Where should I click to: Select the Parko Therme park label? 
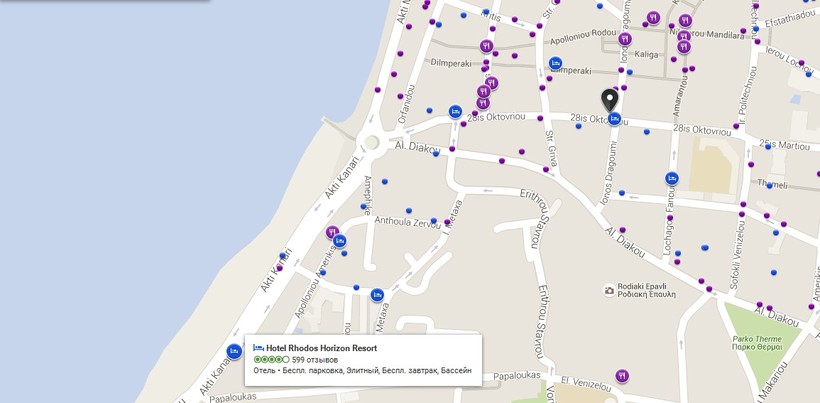pyautogui.click(x=757, y=342)
